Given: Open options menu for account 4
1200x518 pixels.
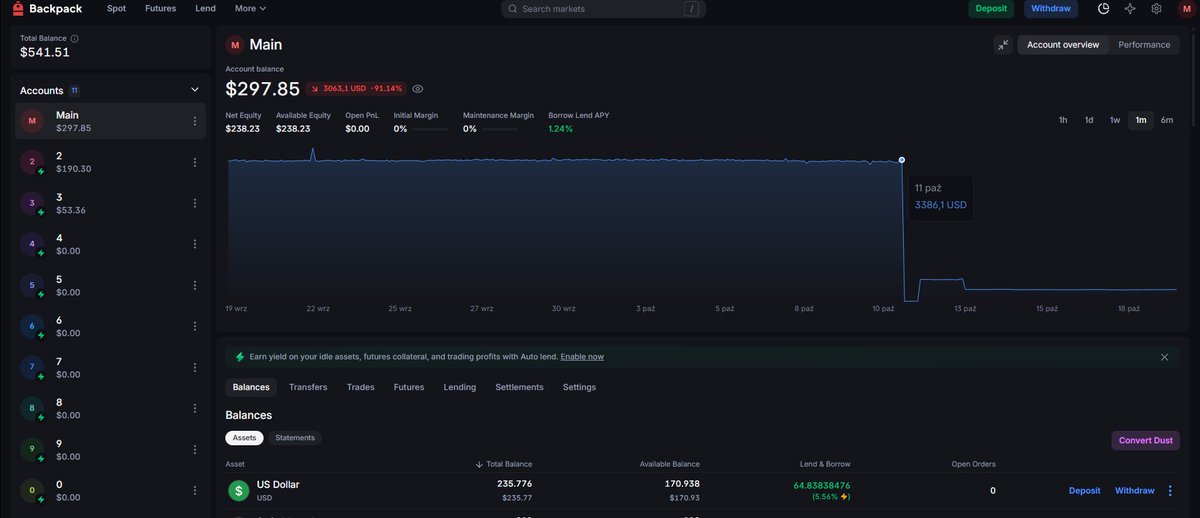Looking at the screenshot, I should tap(195, 244).
